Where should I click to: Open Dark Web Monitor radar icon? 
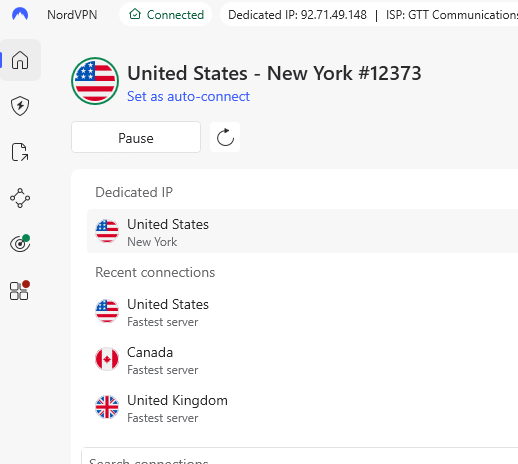[20, 244]
